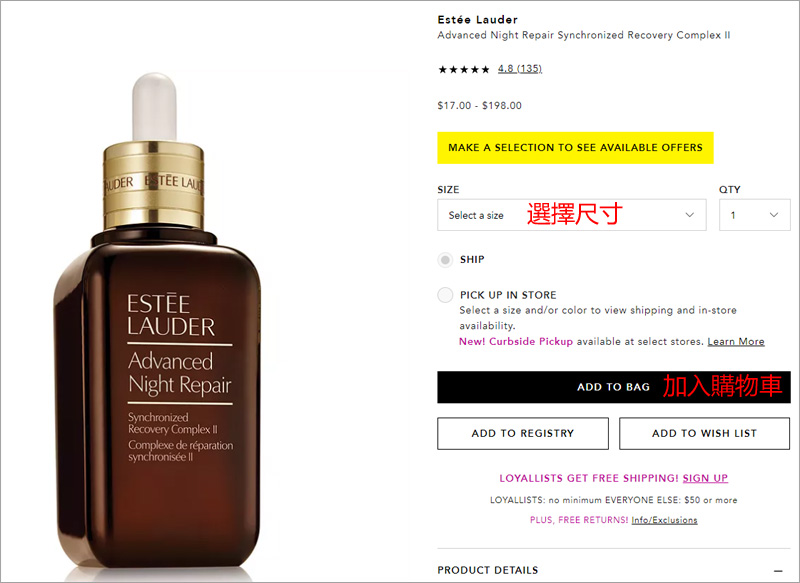Select Pick Up In Store radio option
Screen dimensions: 800x583
(445, 295)
